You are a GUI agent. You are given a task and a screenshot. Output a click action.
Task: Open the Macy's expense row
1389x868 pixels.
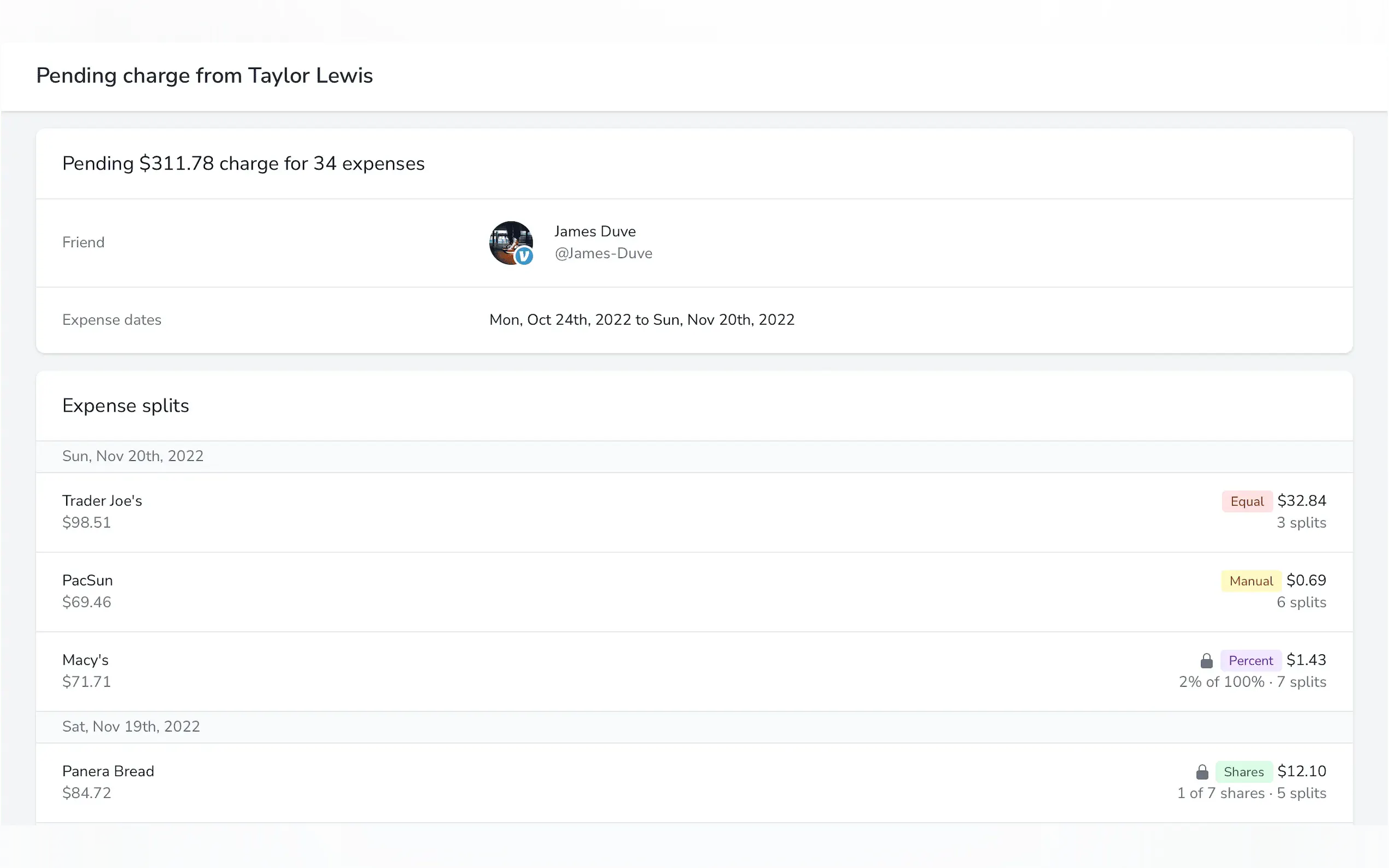point(85,660)
